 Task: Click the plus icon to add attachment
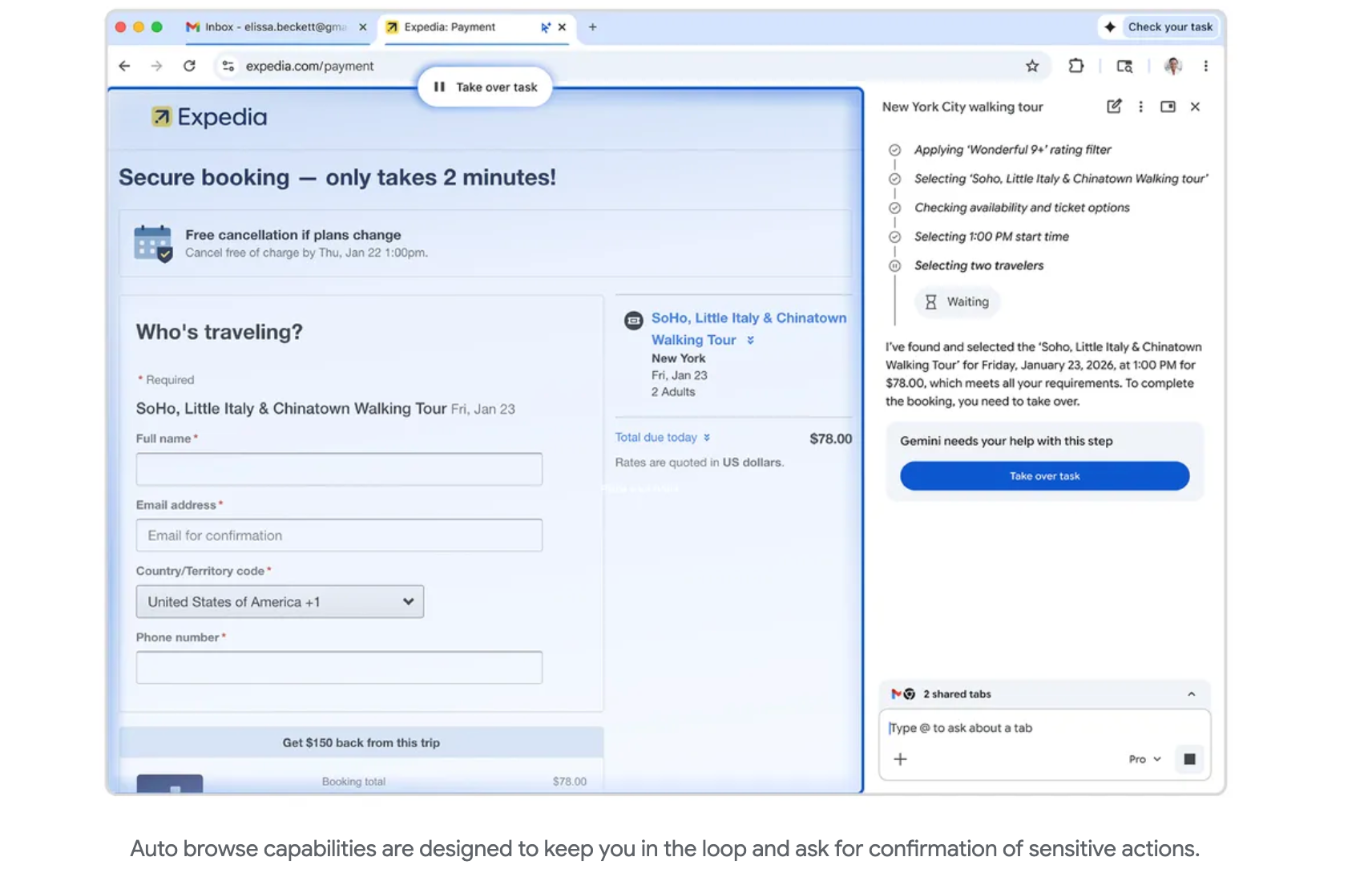tap(900, 759)
